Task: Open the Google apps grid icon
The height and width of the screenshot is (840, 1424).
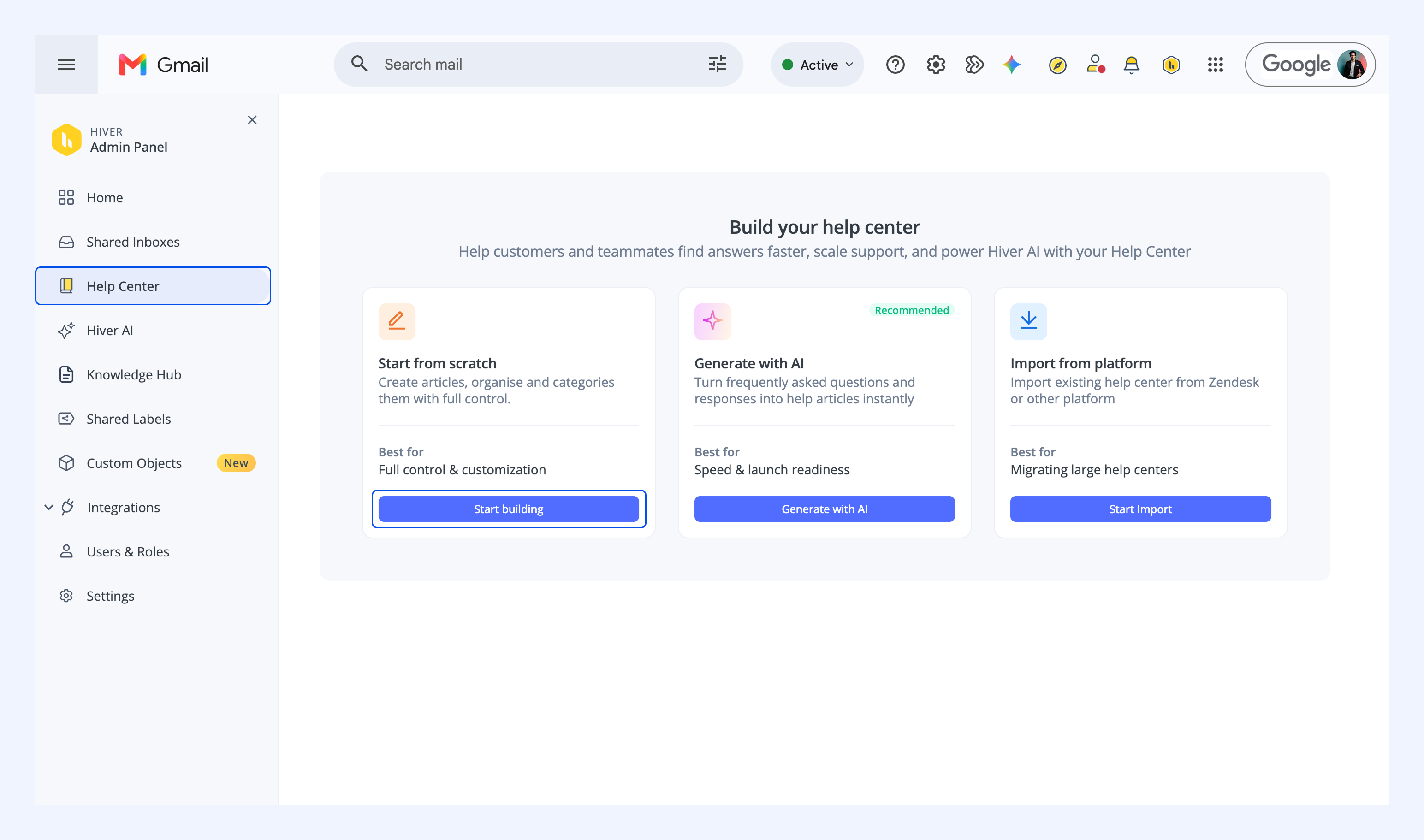Action: 1215,65
